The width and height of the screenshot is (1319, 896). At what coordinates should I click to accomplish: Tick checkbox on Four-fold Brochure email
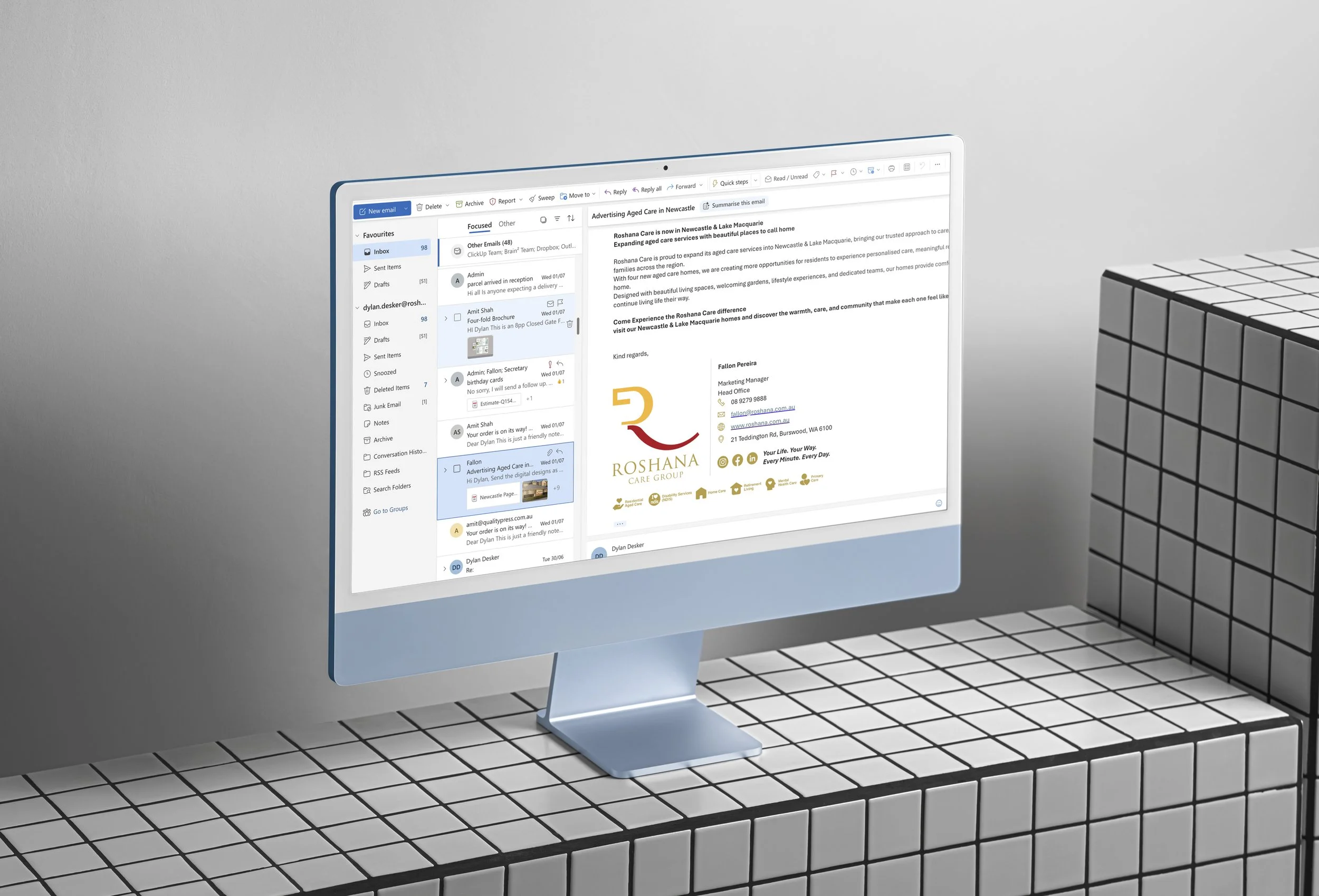(457, 317)
